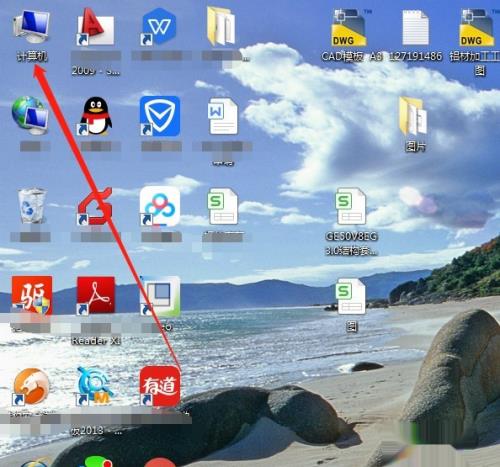500x467 pixels.
Task: Launch the 有道 dictionary shortcut
Action: [x=160, y=386]
